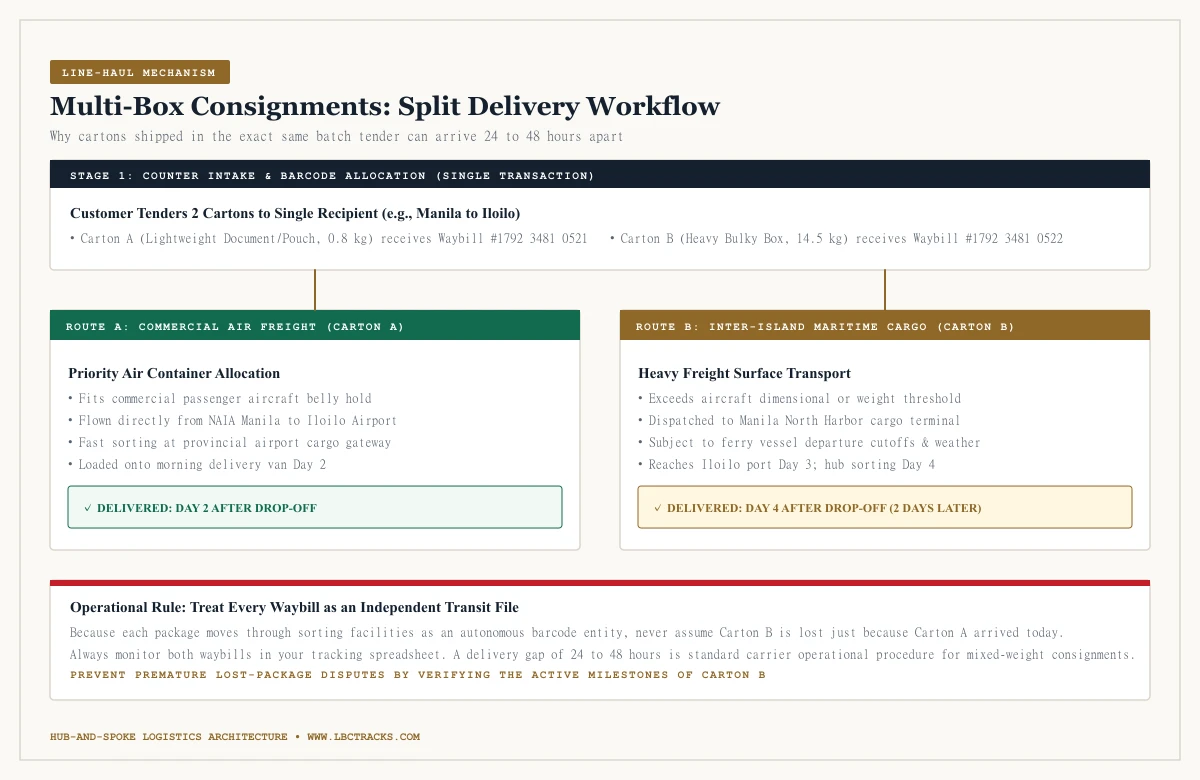This screenshot has height=780, width=1200.
Task: Select 'Flown directly from NAIA Manila' bullet
Action: 232,421
